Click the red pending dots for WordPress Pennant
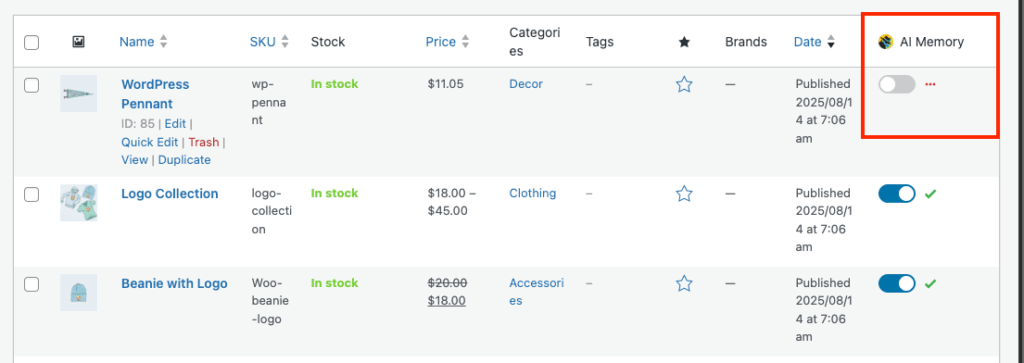The image size is (1024, 363). [931, 84]
